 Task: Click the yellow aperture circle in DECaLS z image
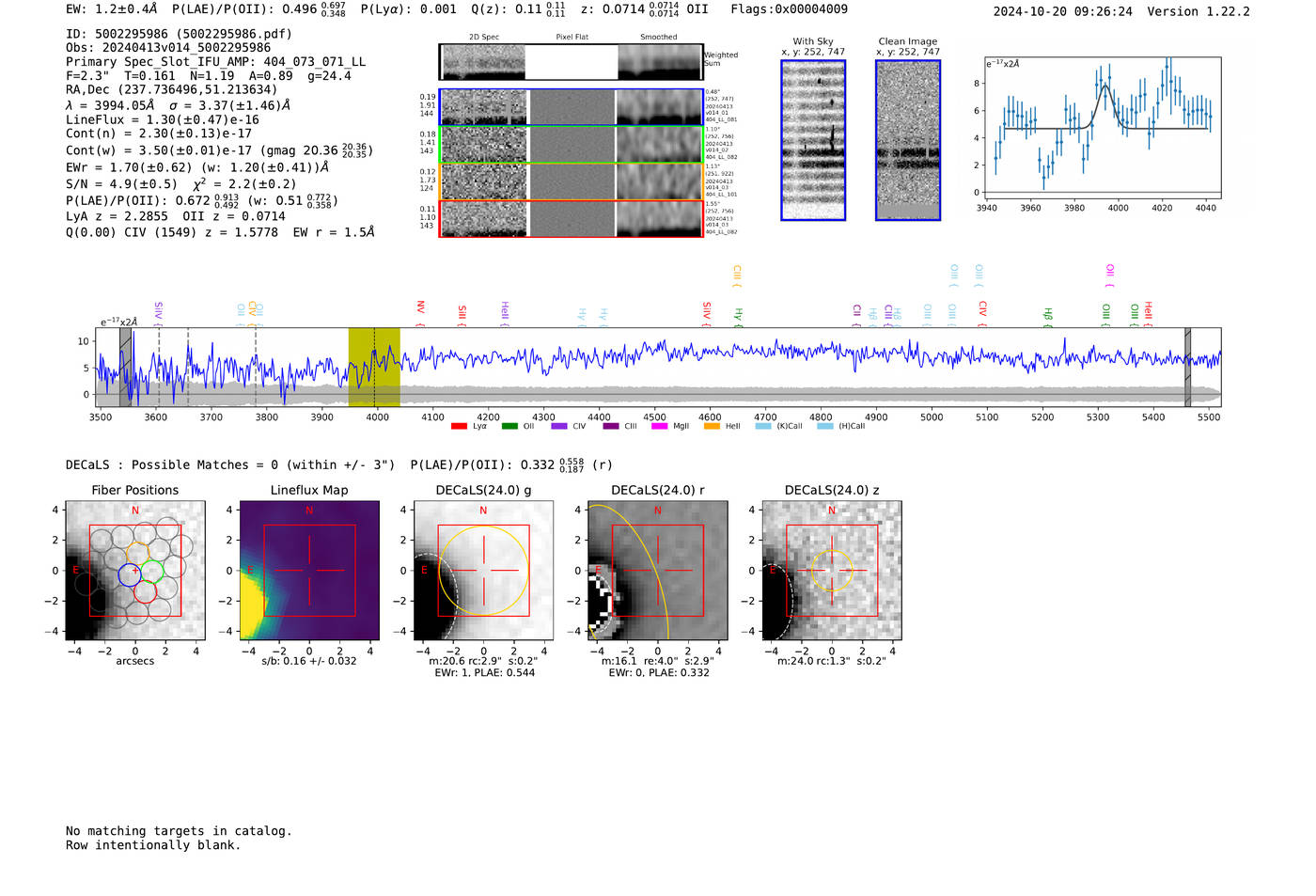(831, 570)
